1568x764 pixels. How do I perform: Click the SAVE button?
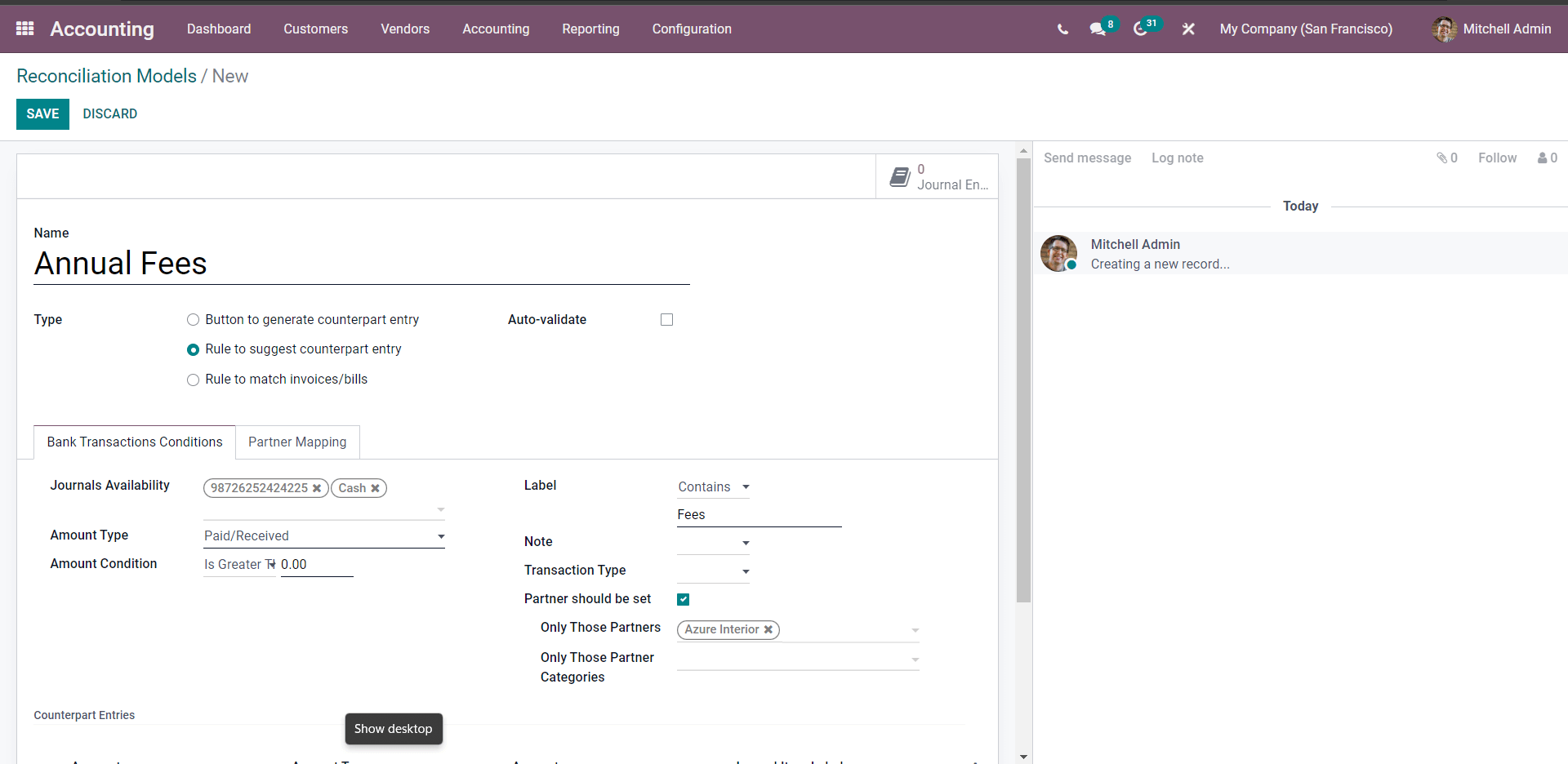(x=42, y=114)
